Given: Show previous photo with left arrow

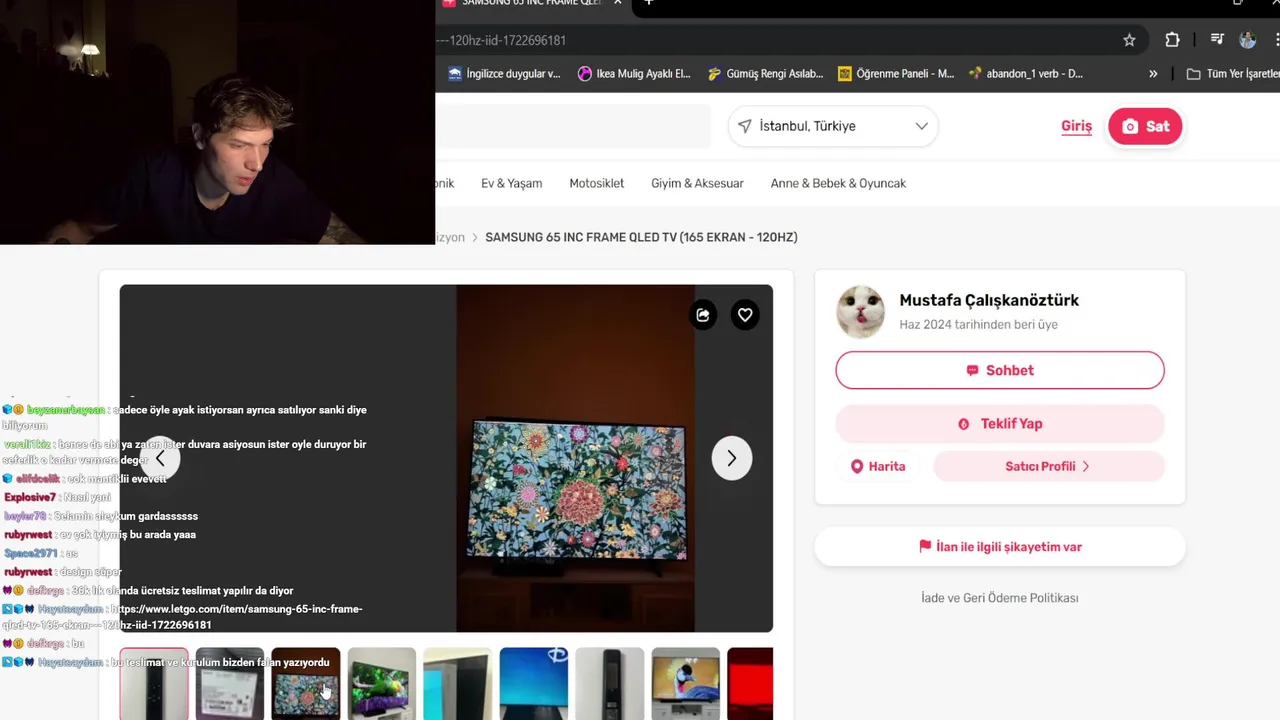Looking at the screenshot, I should pos(160,458).
